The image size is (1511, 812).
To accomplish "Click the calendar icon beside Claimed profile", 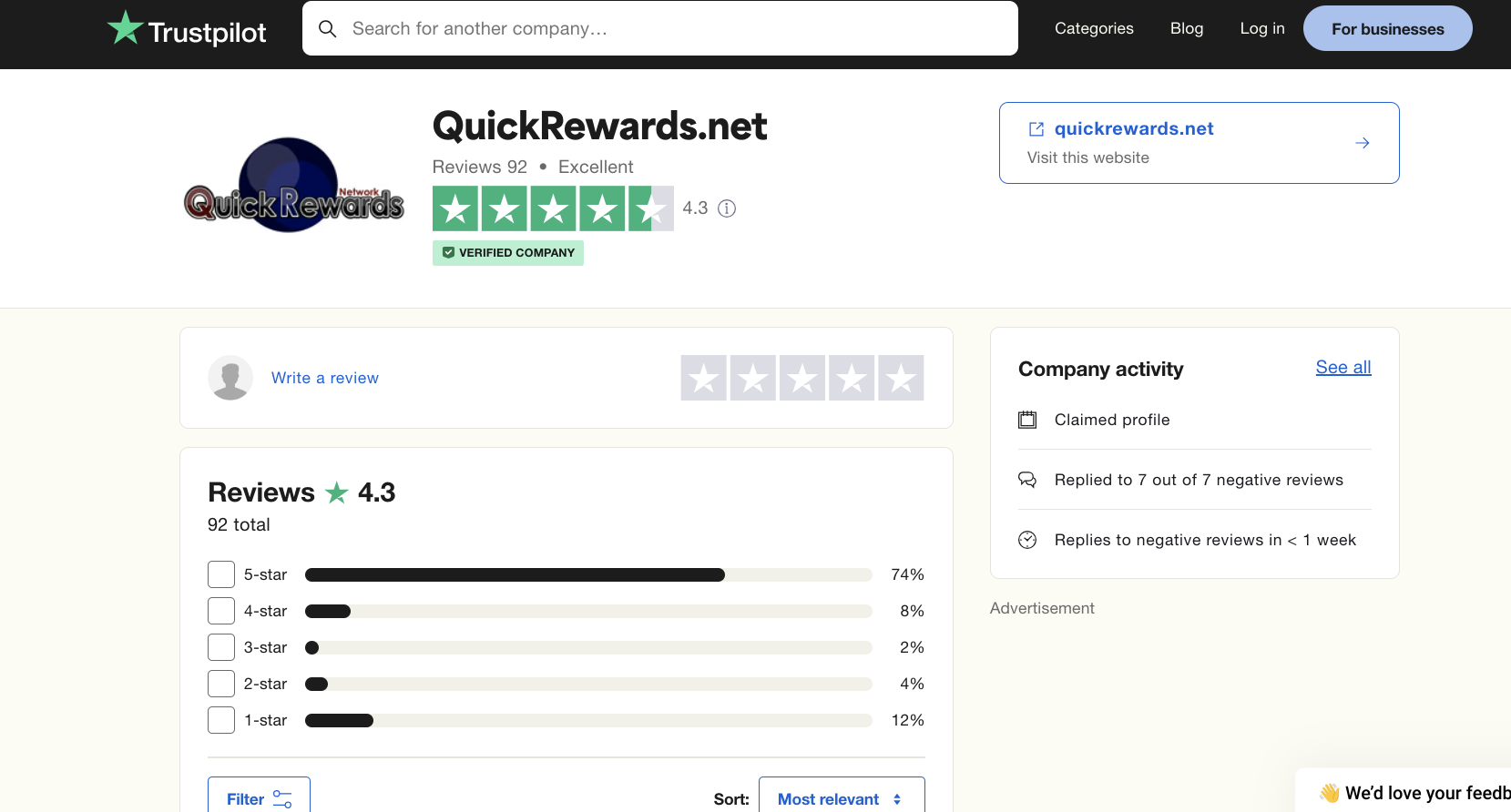I will point(1027,420).
